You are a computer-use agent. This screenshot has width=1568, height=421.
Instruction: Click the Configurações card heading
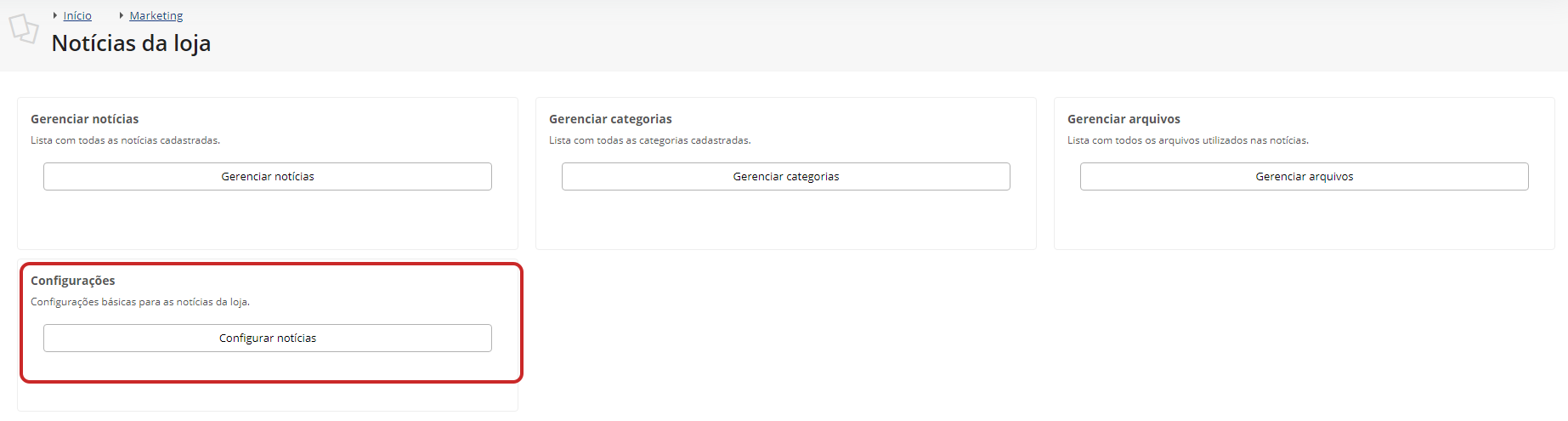73,281
